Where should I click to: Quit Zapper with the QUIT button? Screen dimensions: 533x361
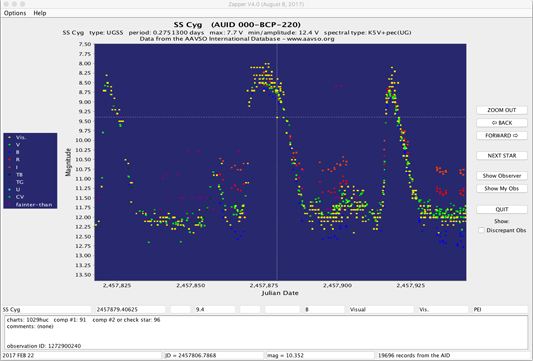(x=502, y=209)
